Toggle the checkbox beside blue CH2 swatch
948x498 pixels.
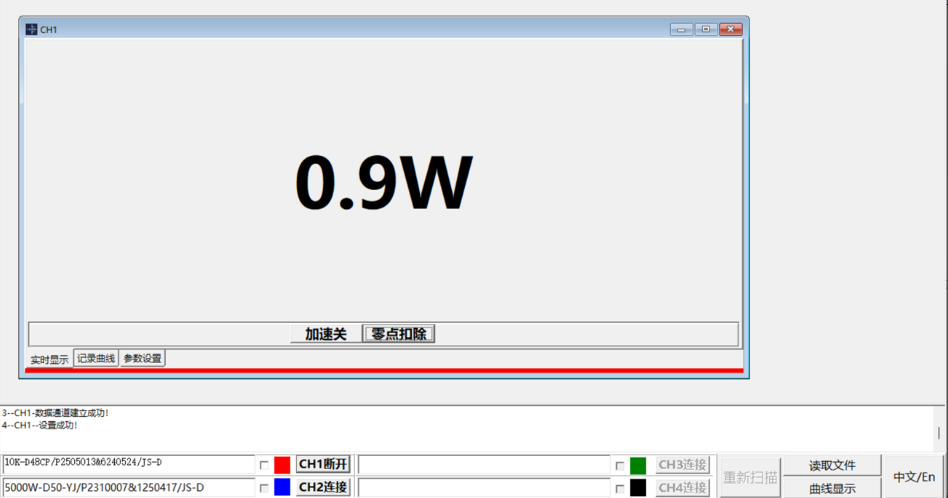(264, 488)
